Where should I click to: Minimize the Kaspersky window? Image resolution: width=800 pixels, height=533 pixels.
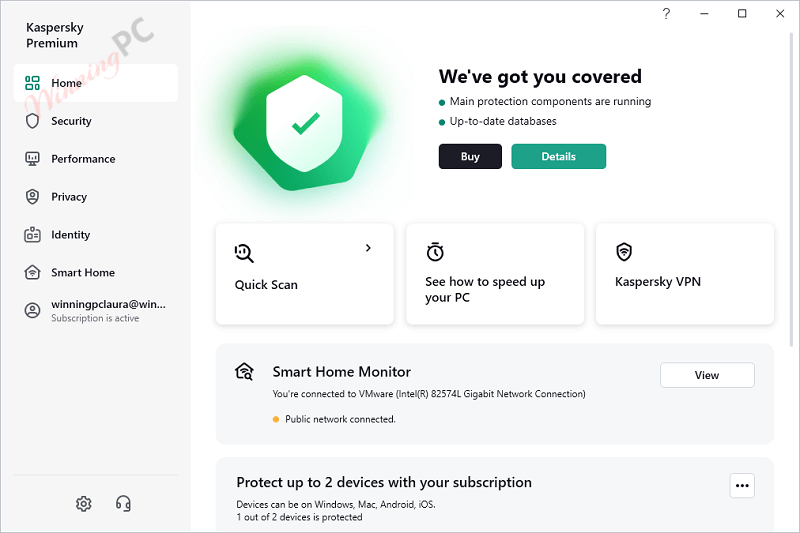[704, 13]
